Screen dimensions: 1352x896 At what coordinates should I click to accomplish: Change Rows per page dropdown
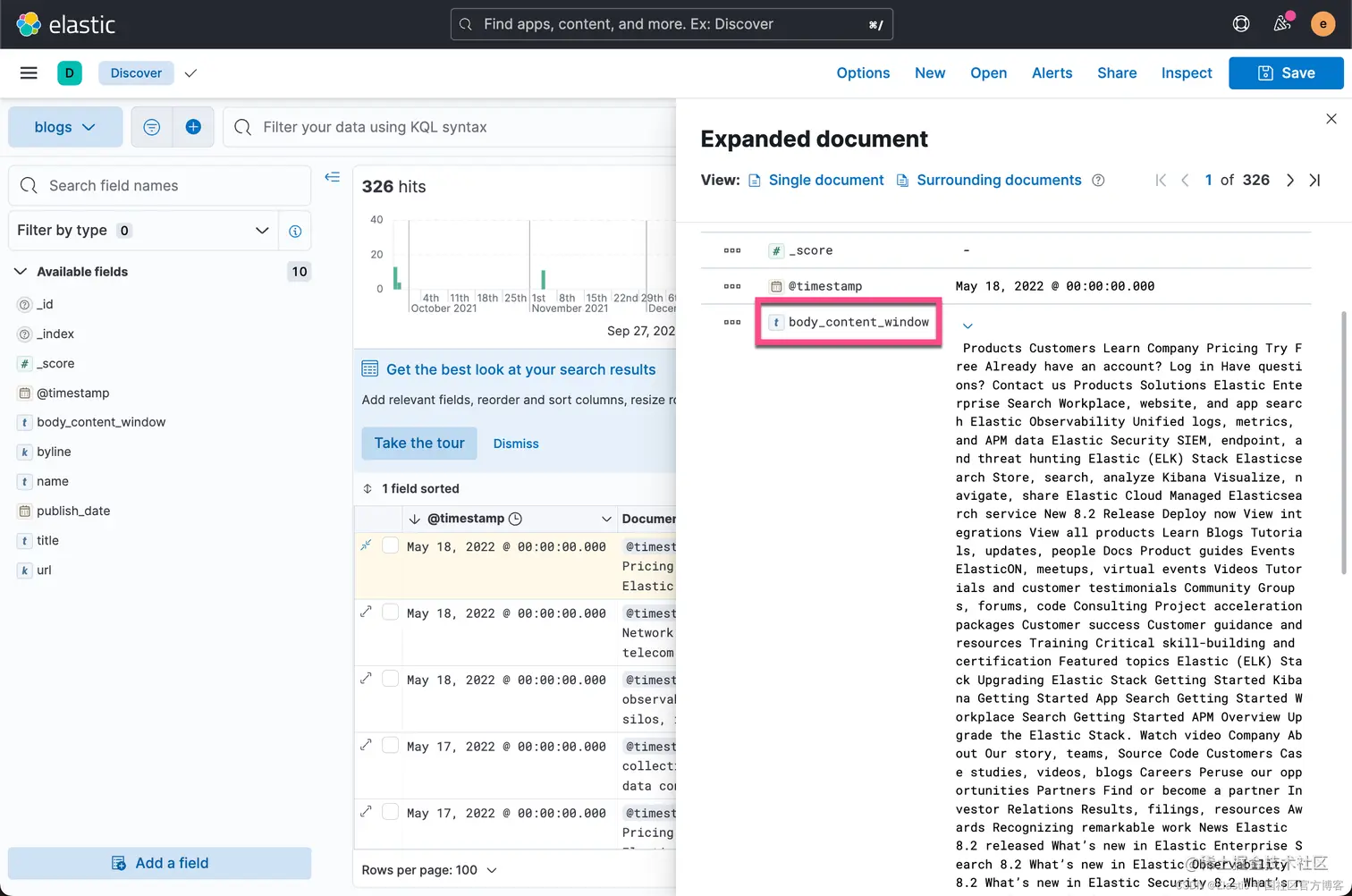coord(428,870)
